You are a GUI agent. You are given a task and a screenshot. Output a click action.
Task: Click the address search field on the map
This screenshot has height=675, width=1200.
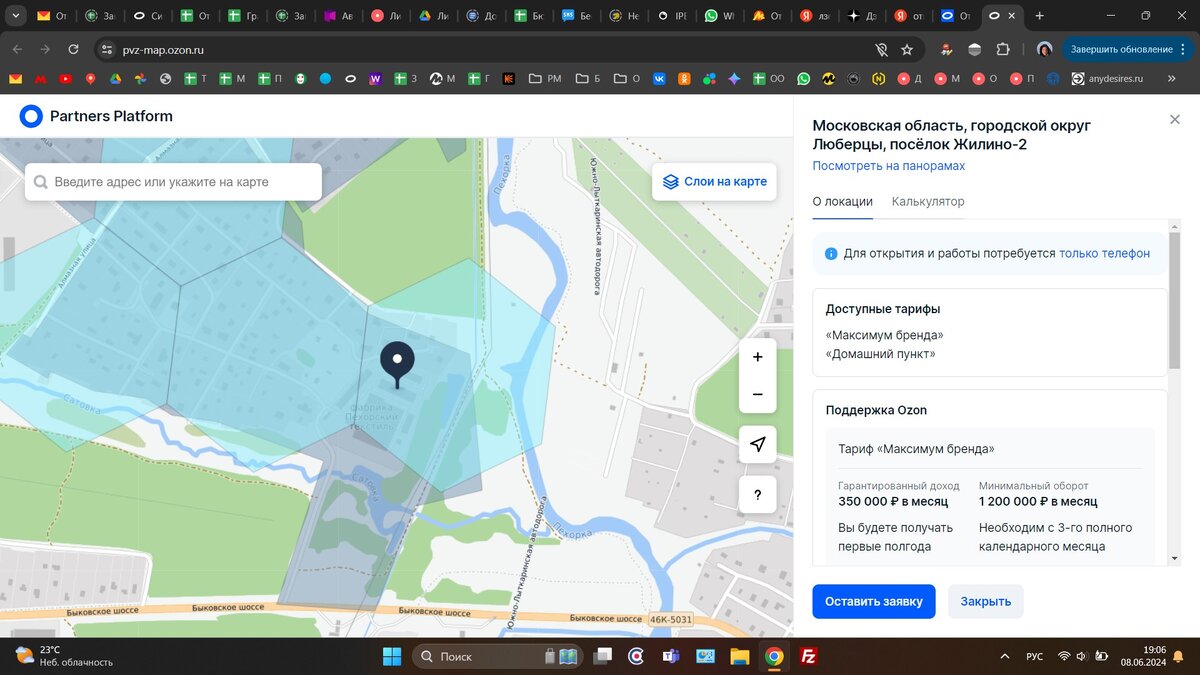coord(174,182)
